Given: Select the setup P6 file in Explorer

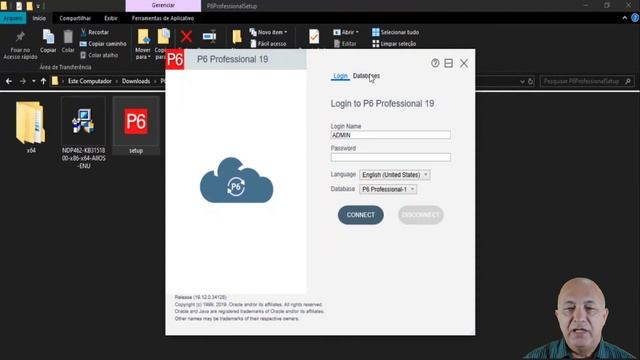Looking at the screenshot, I should pos(136,127).
